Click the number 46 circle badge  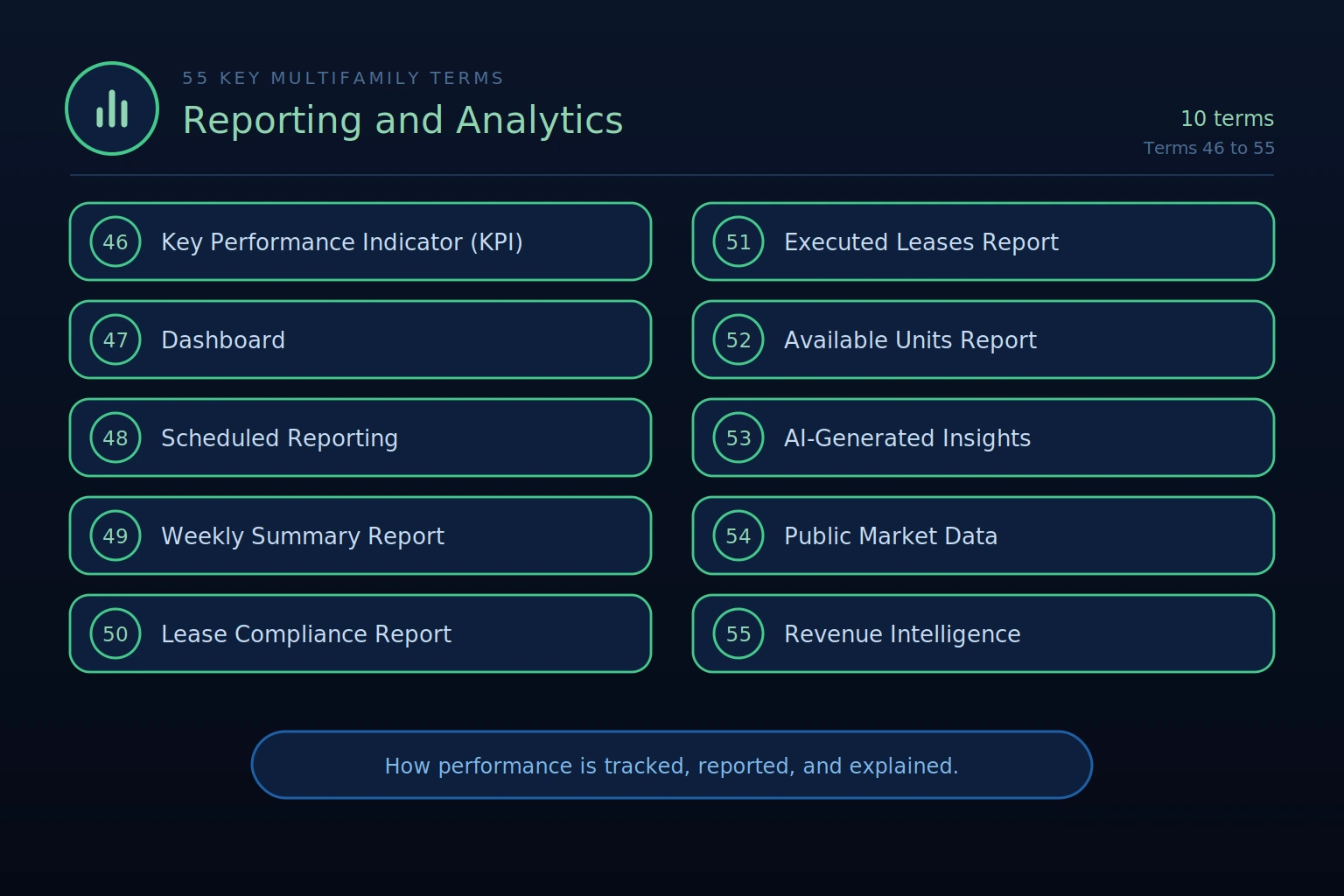tap(115, 241)
